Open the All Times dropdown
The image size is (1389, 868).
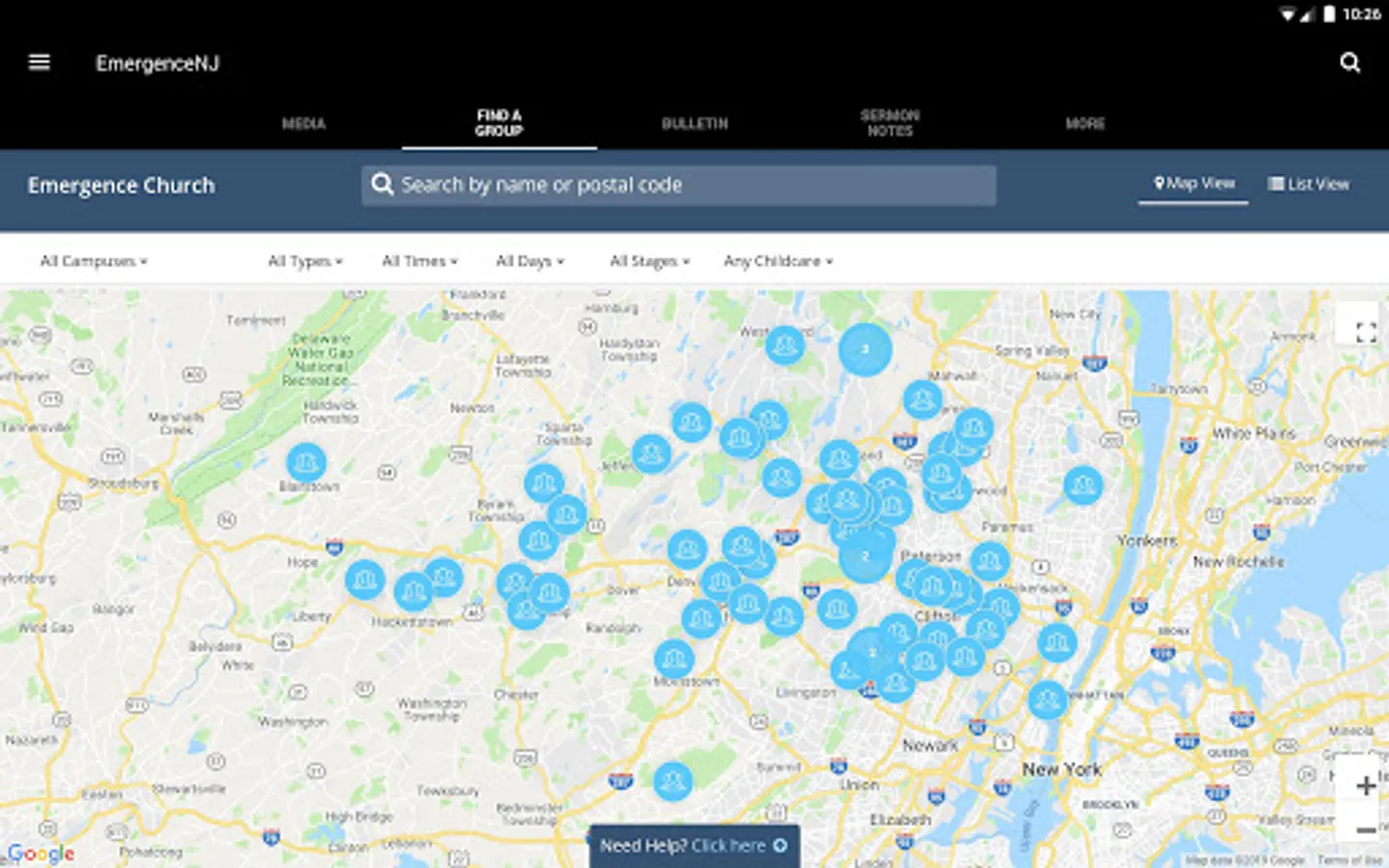(420, 261)
